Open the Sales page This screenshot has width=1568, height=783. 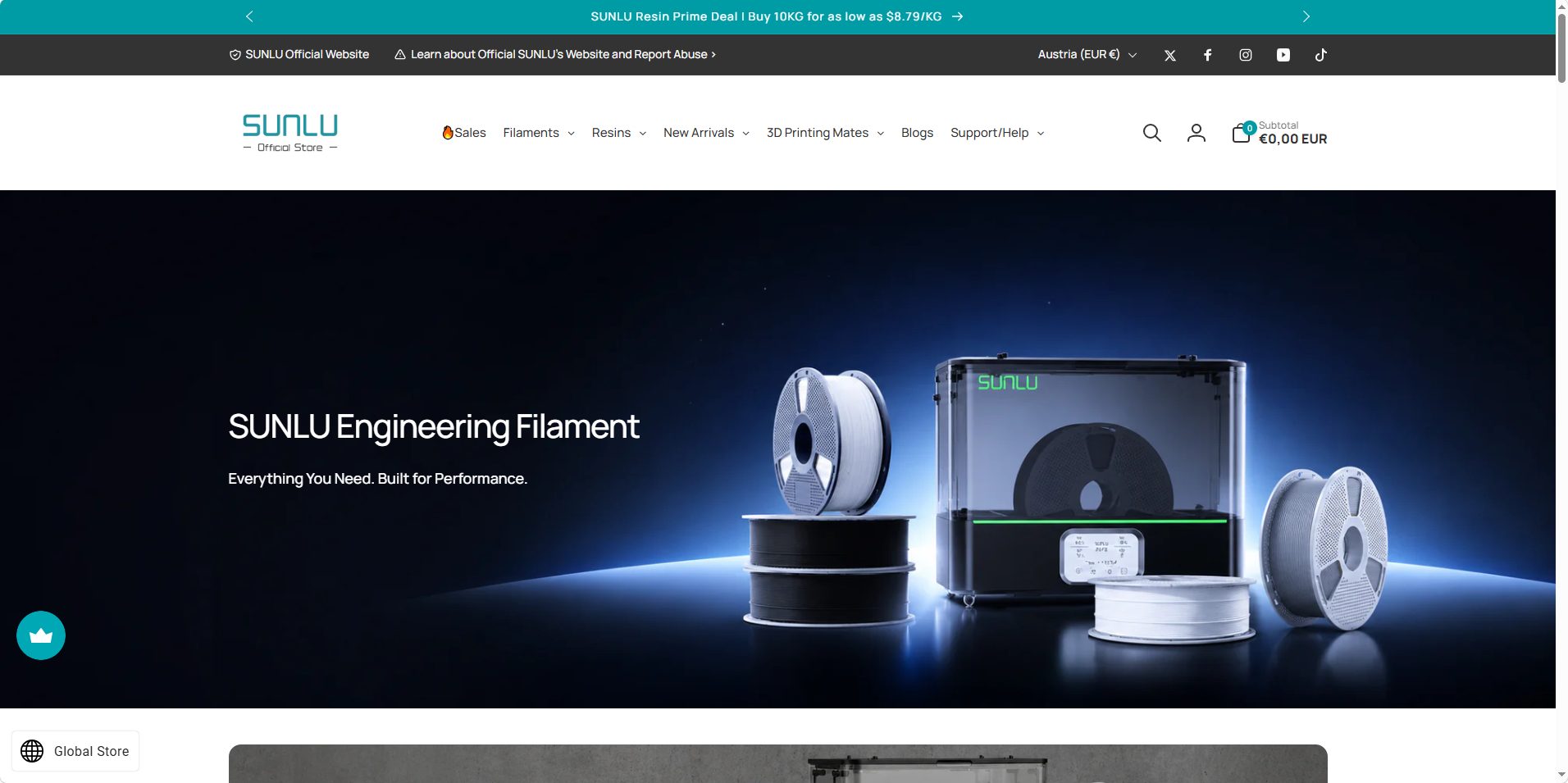(x=464, y=133)
